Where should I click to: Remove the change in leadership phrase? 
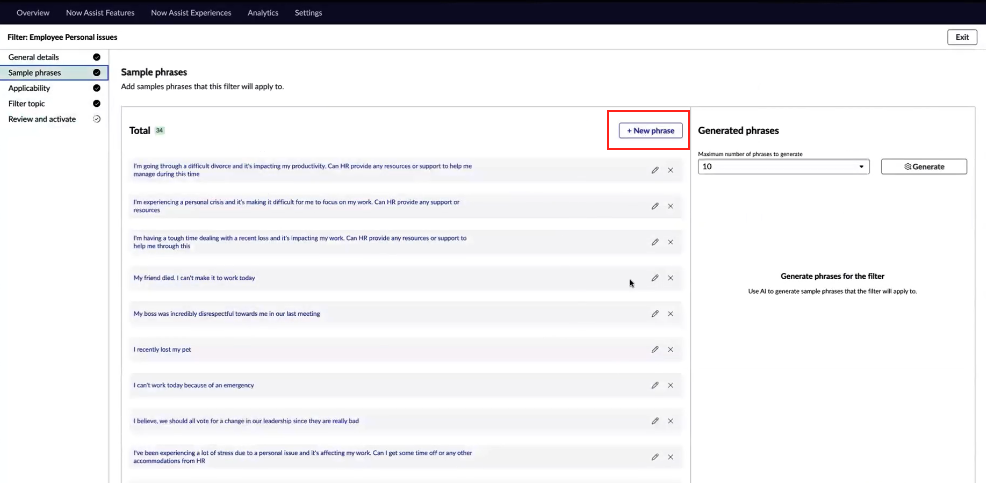670,421
